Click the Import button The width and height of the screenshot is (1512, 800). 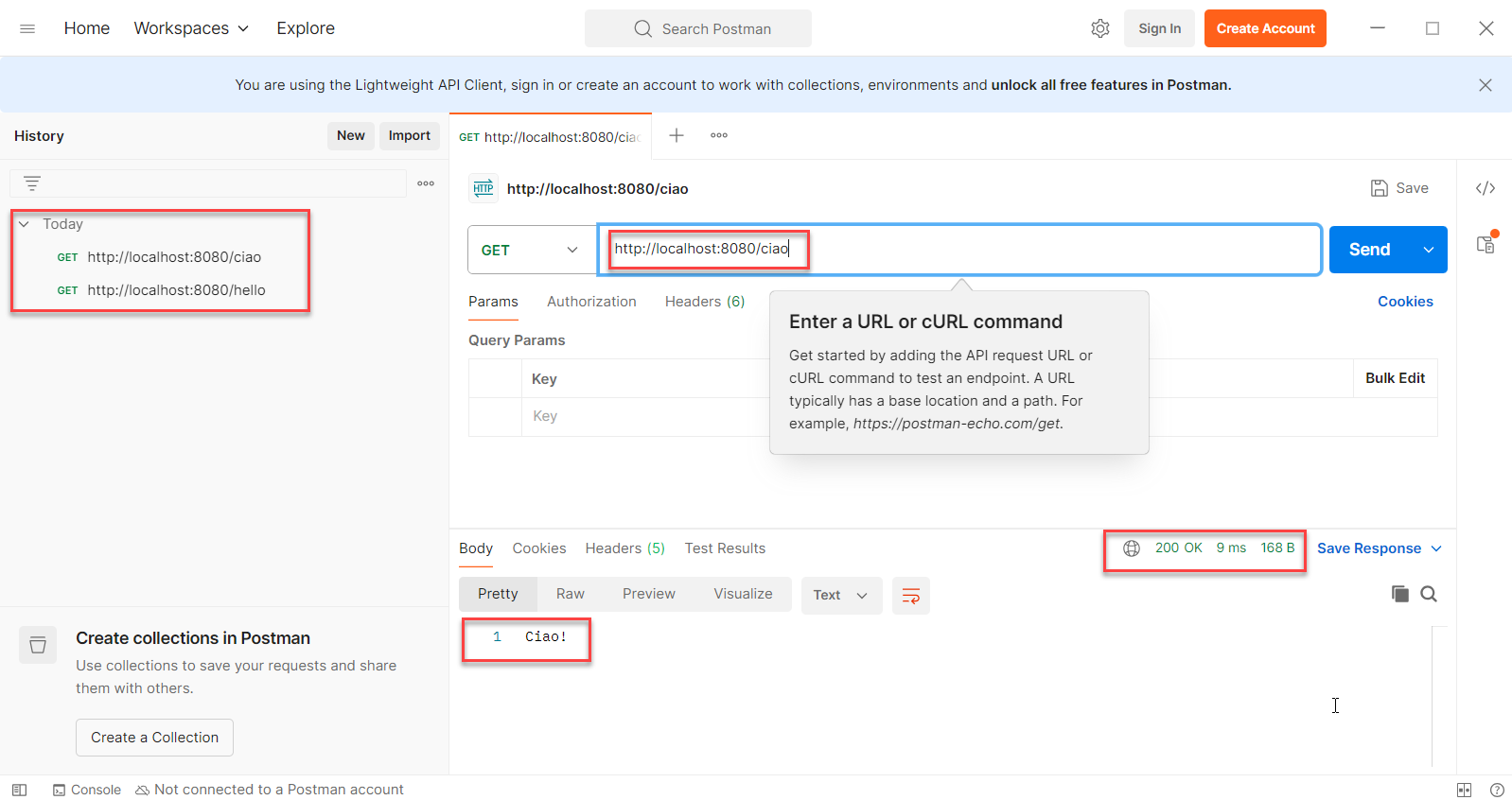(410, 135)
